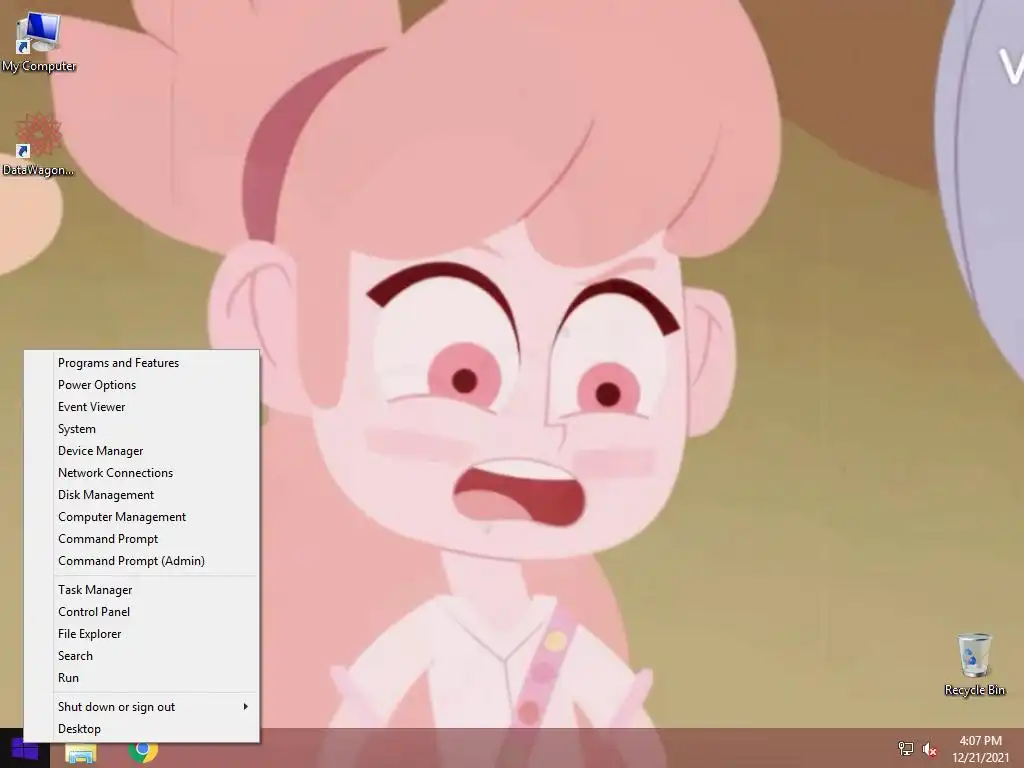Expand Shut down or sign out submenu

[x=142, y=707]
